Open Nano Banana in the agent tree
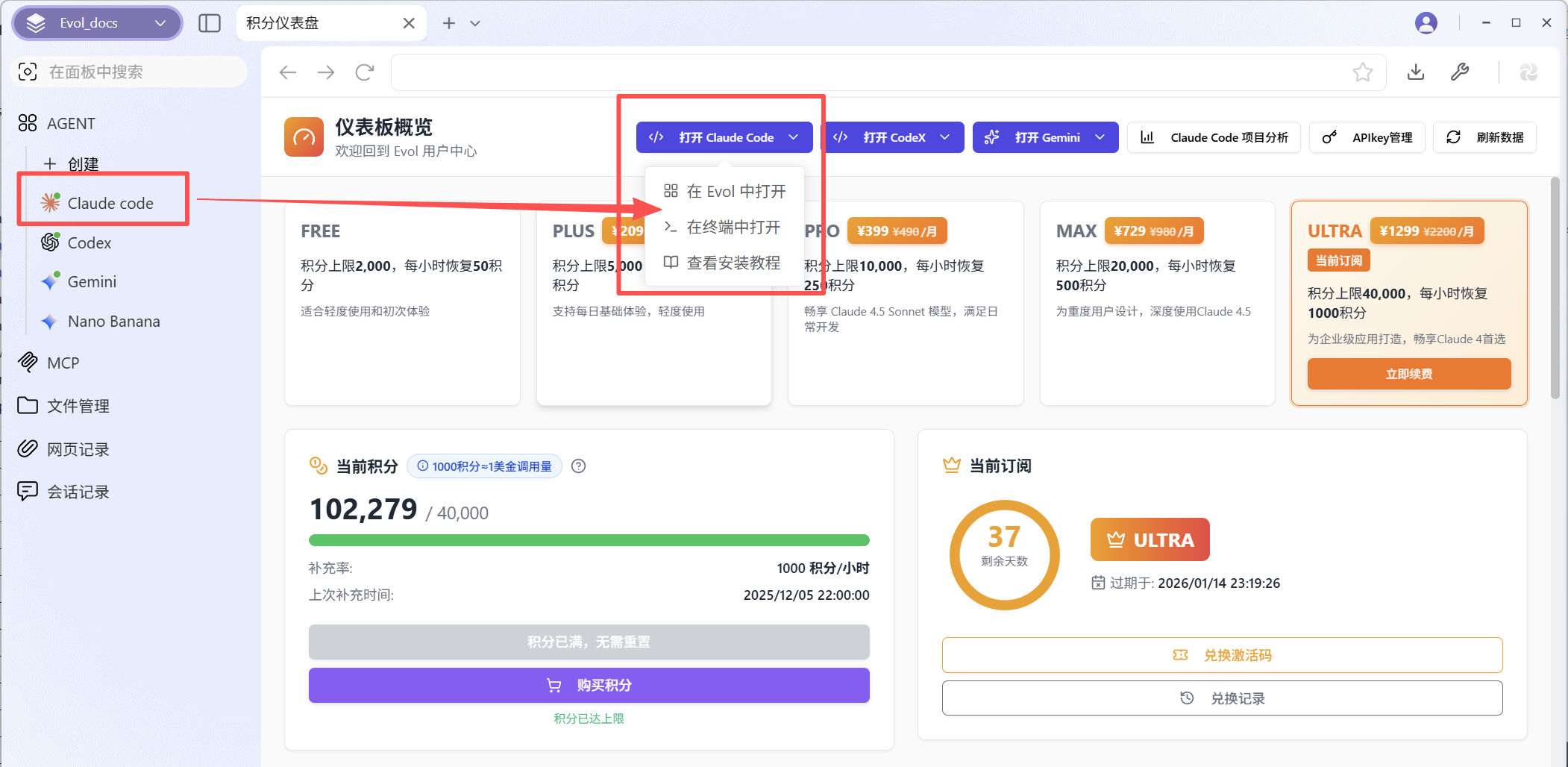This screenshot has width=1568, height=767. coord(113,322)
